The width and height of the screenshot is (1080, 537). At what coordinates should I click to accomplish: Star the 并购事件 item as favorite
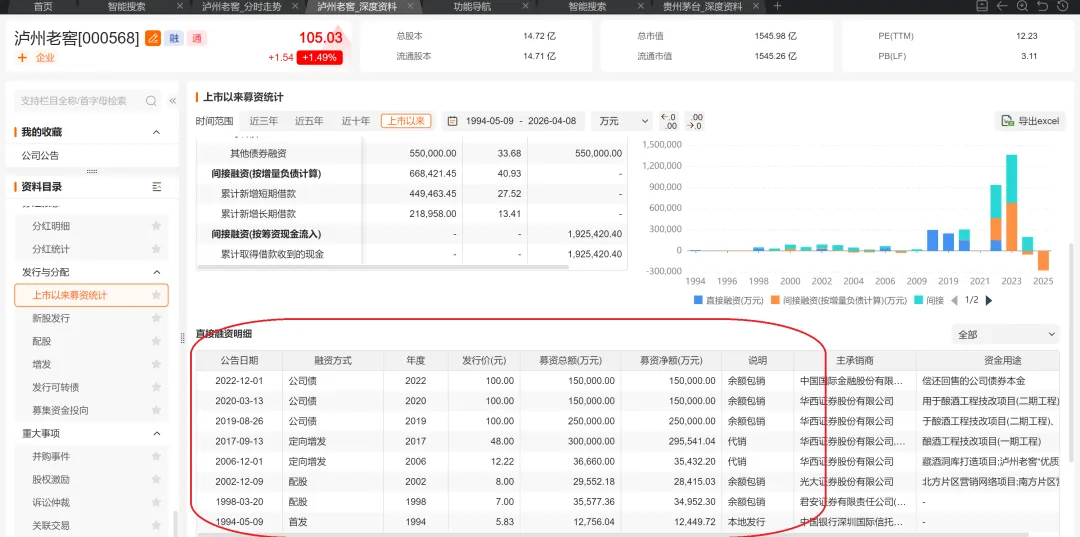156,456
